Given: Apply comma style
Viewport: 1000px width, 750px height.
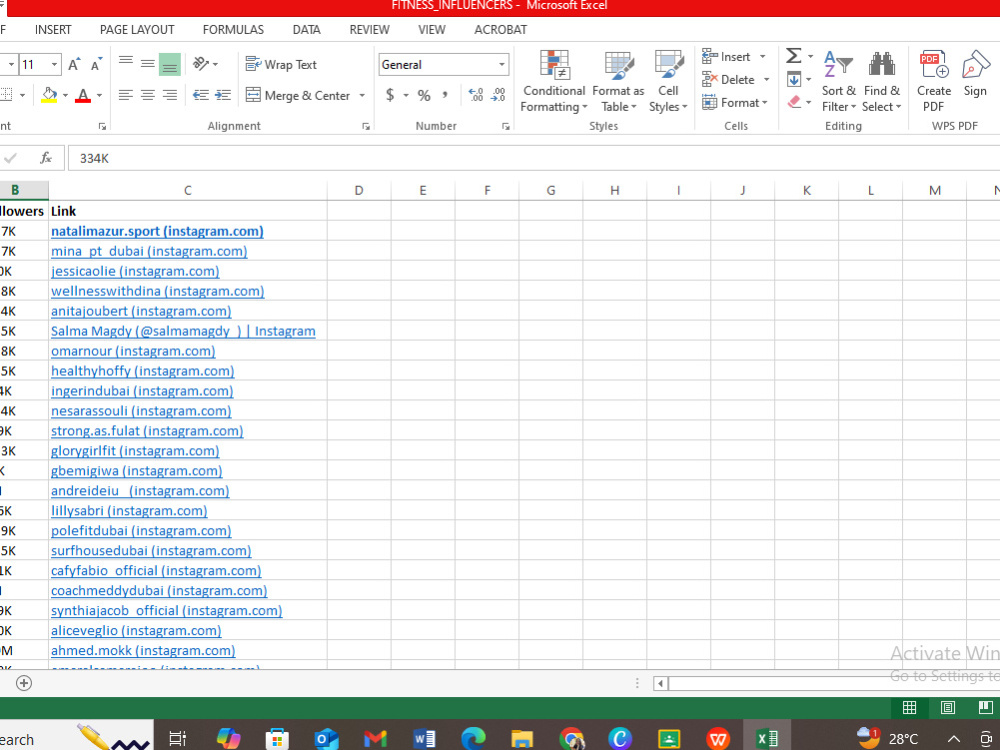Looking at the screenshot, I should (445, 96).
